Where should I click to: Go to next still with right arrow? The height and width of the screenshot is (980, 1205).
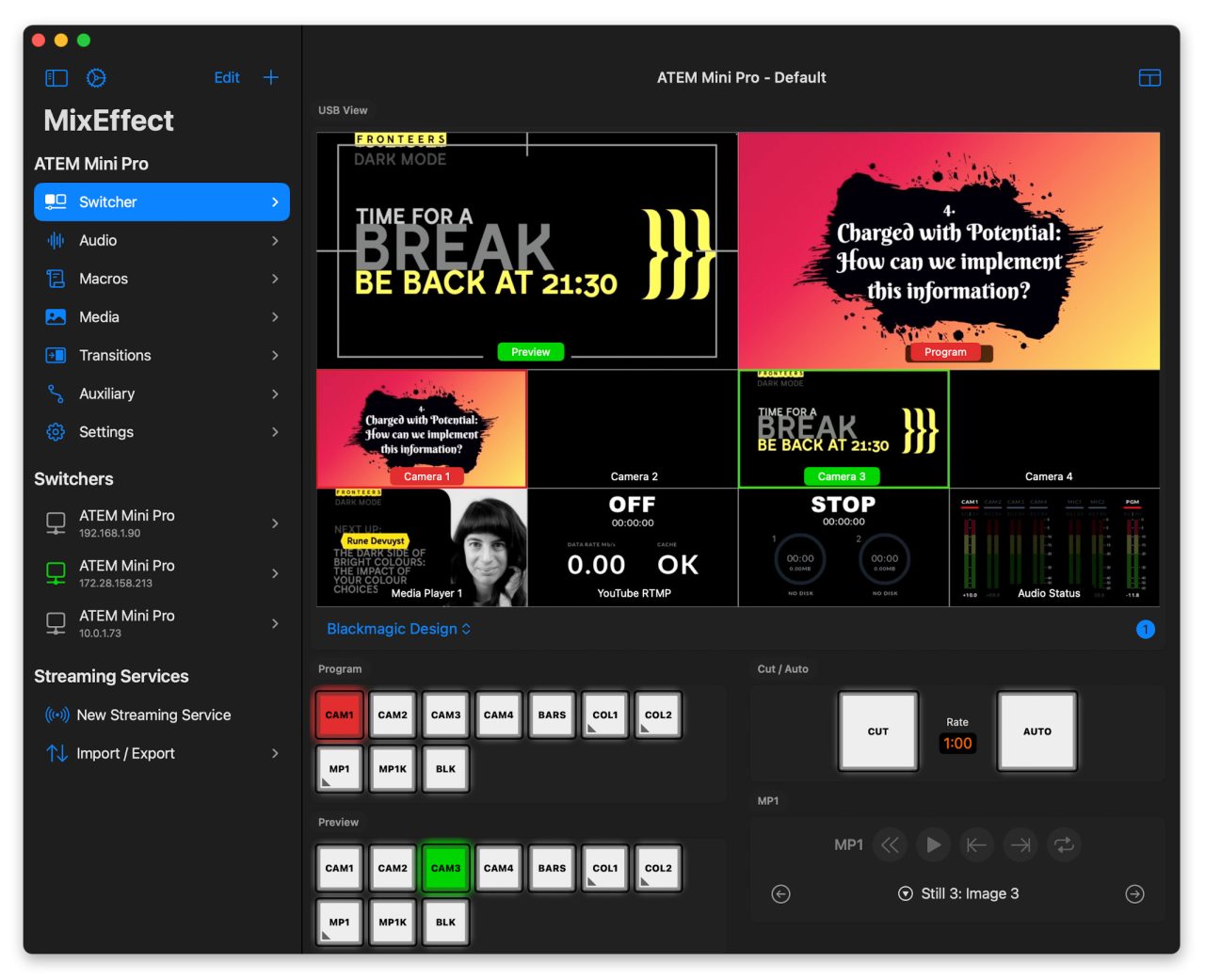1134,894
